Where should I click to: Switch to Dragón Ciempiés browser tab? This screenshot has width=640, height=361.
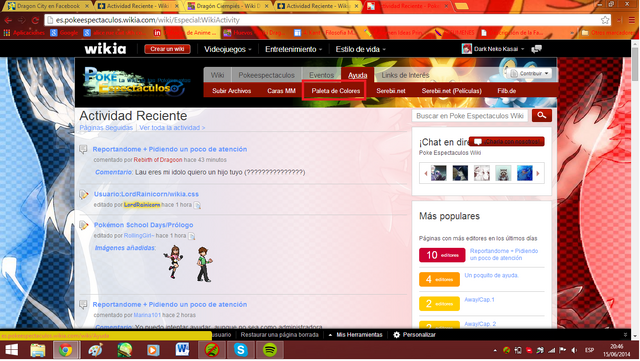pyautogui.click(x=229, y=6)
